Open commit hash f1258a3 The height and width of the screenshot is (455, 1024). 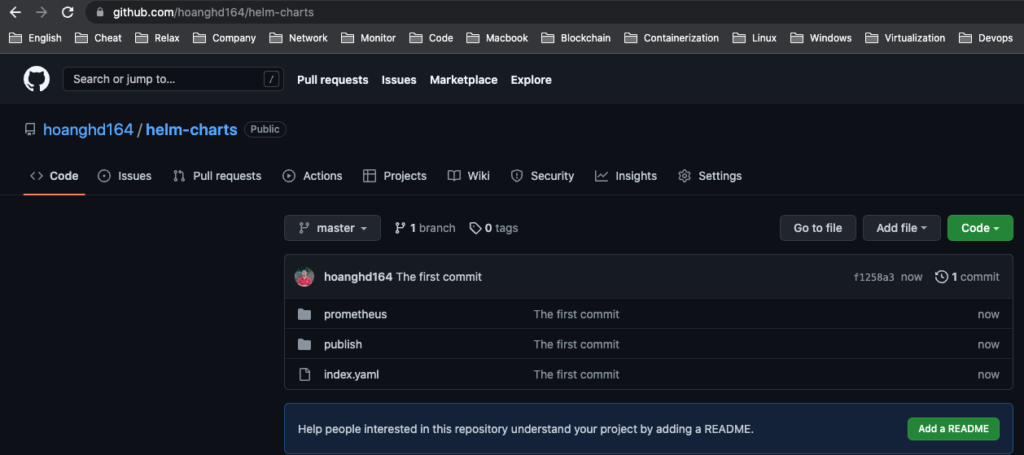coord(874,277)
